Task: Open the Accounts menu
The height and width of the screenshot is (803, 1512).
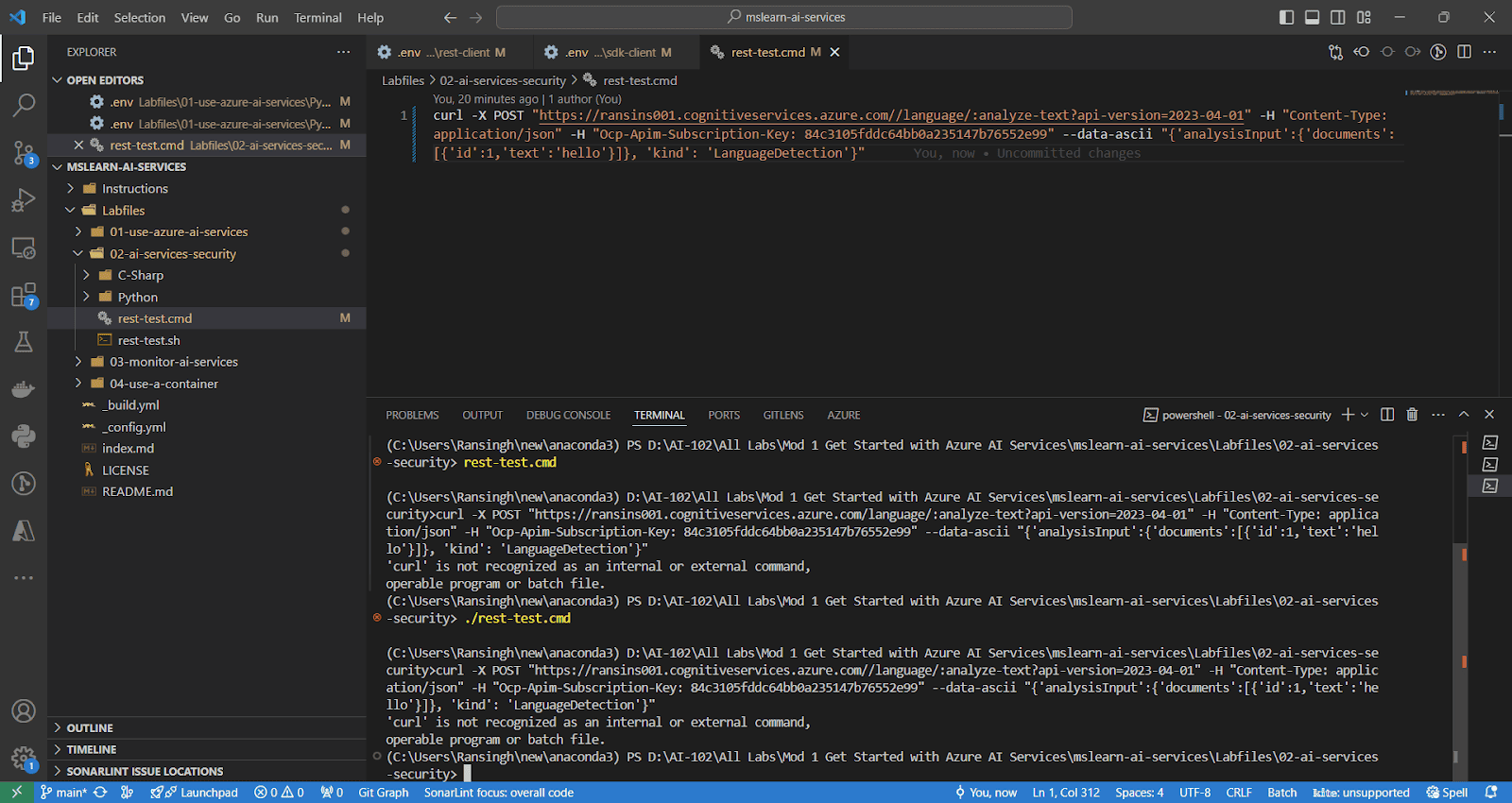Action: click(x=24, y=711)
